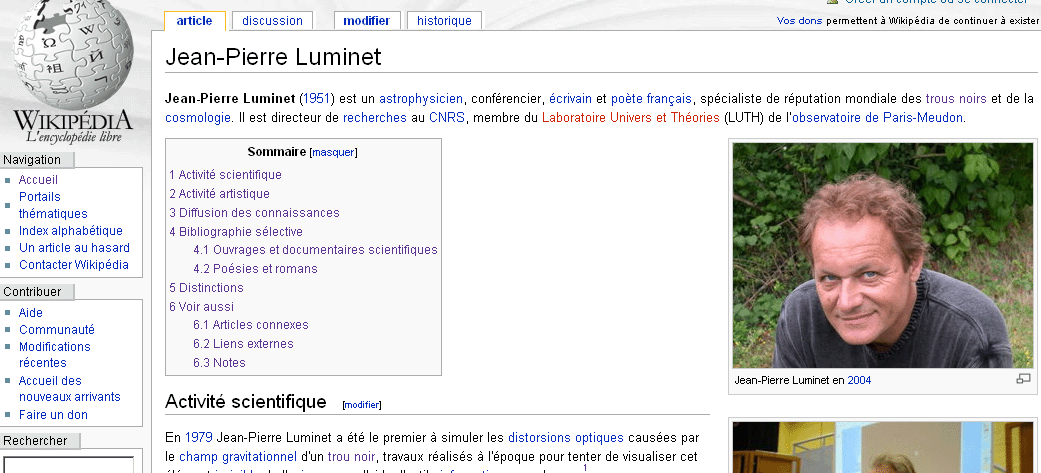Open Portails thématiques in the sidebar

click(53, 205)
